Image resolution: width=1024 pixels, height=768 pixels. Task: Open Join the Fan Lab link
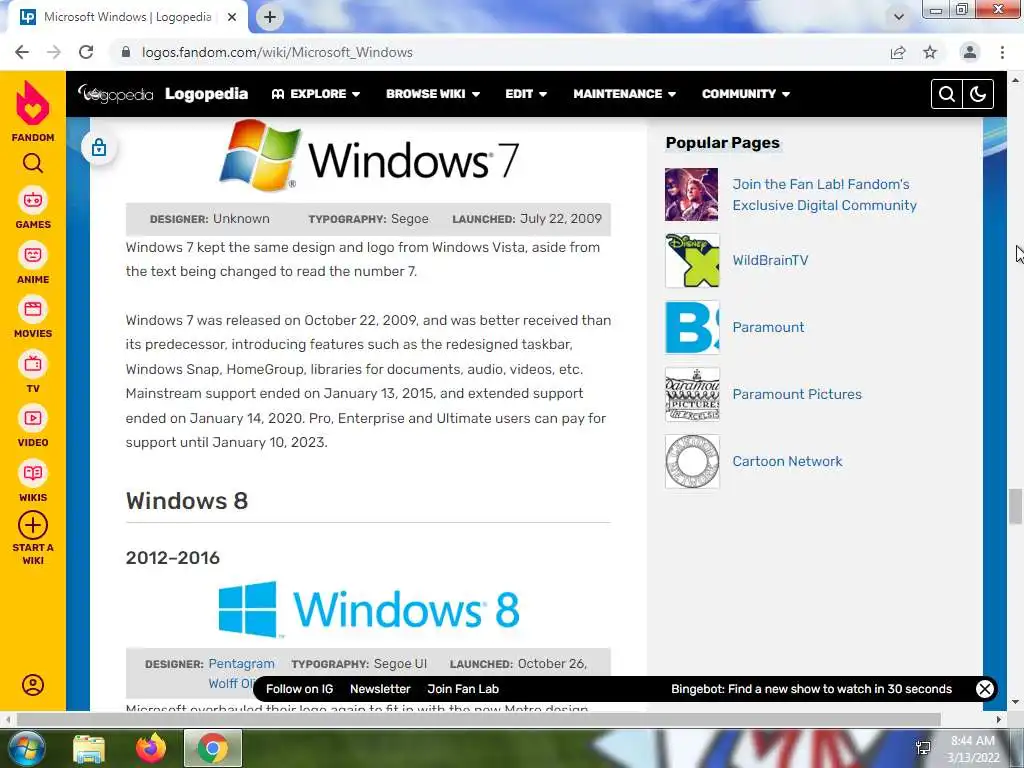(x=824, y=195)
